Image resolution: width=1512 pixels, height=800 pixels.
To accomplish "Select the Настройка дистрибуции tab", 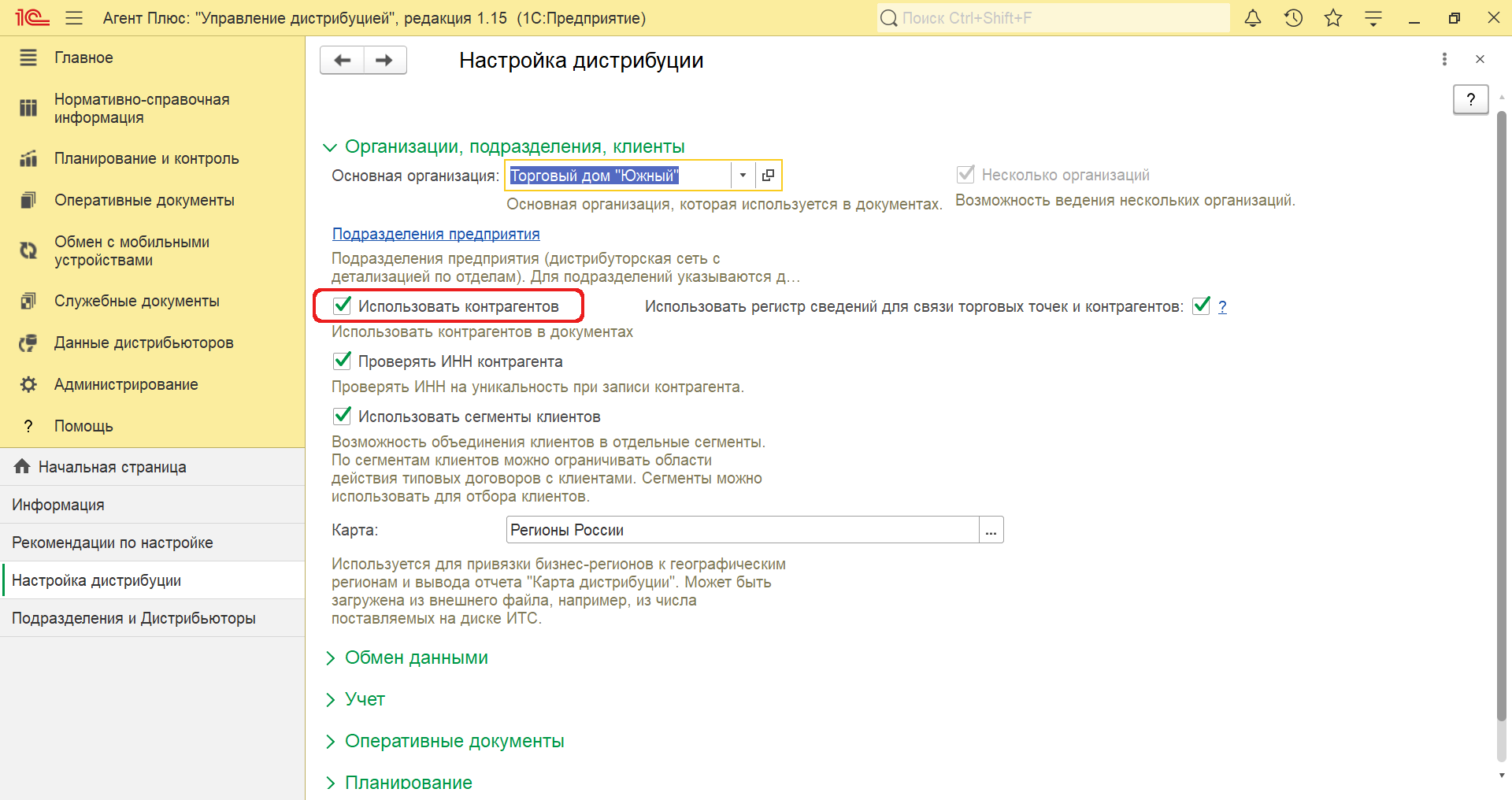I will tap(152, 580).
